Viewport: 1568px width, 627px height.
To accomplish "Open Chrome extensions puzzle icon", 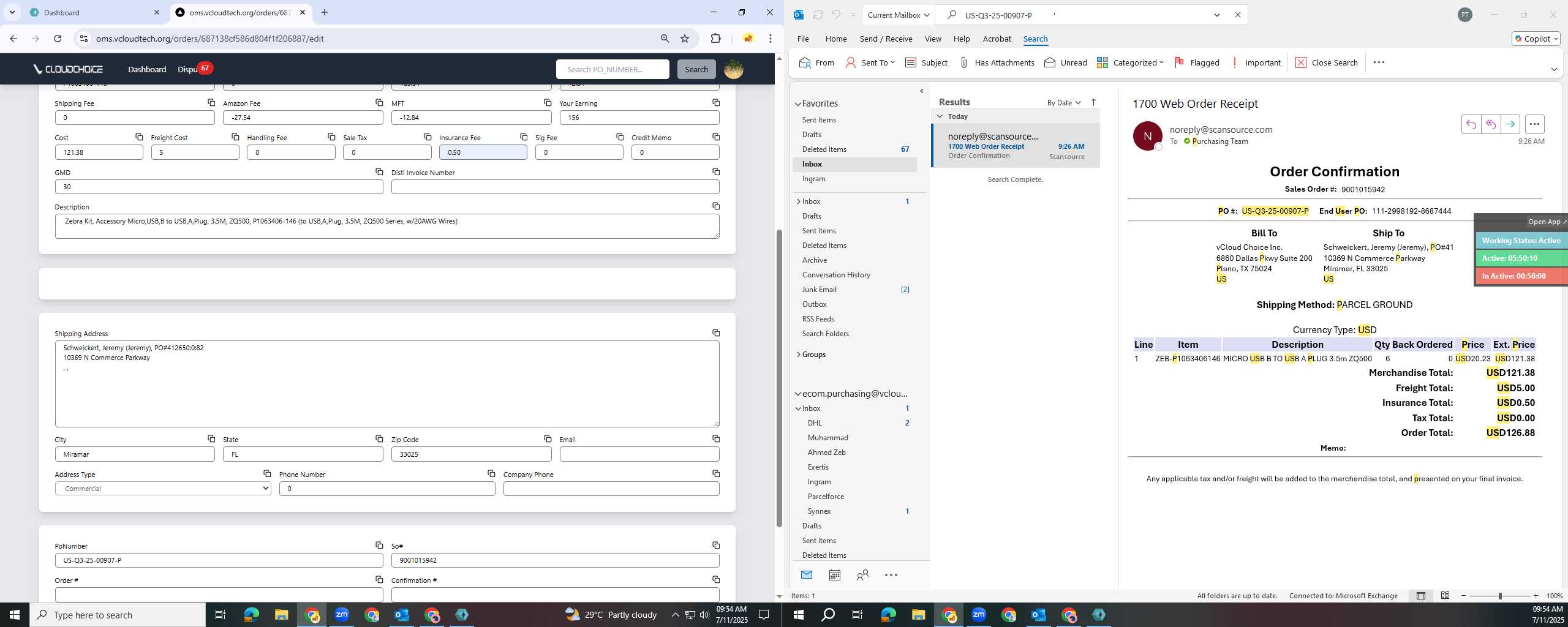I will 715,39.
